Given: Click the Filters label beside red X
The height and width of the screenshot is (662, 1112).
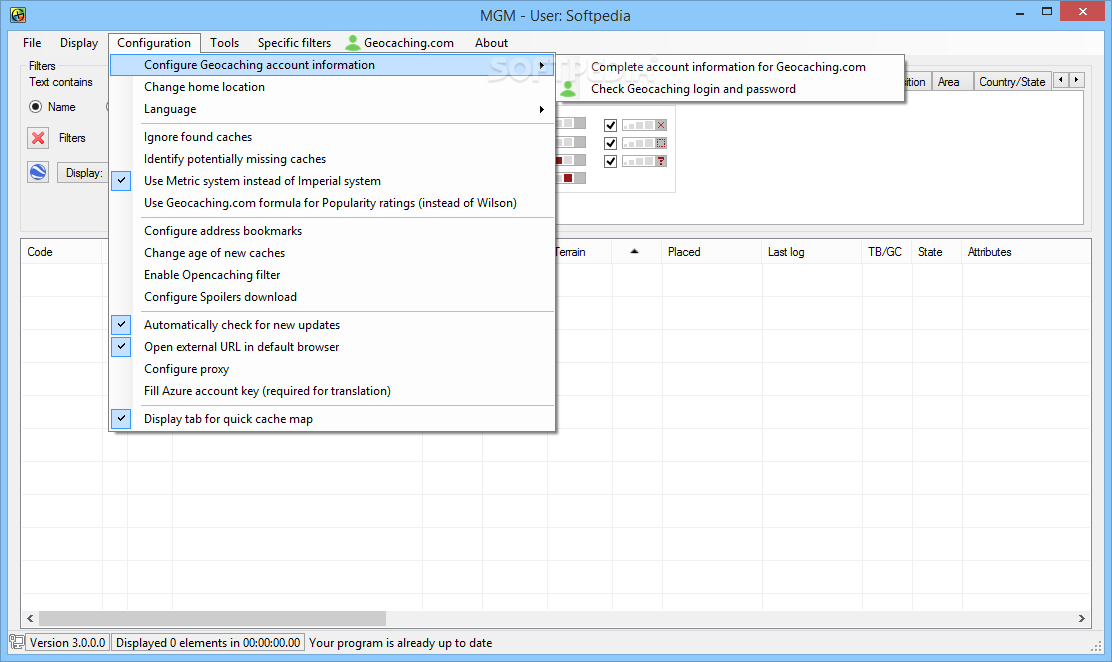Looking at the screenshot, I should coord(72,138).
